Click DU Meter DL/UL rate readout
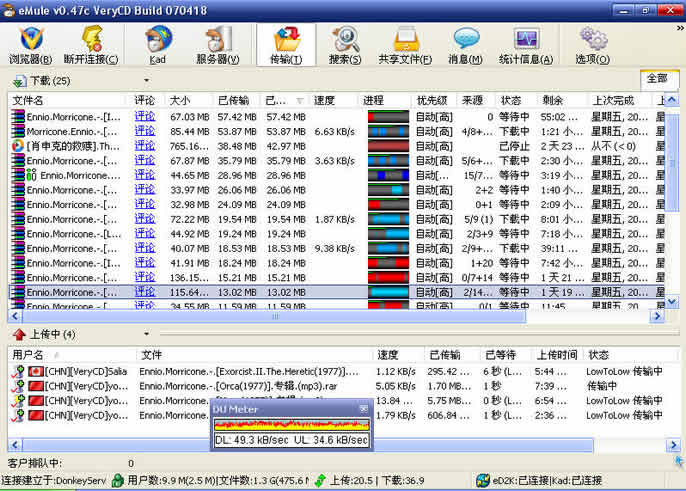Viewport: 686px width, 491px height. 291,440
